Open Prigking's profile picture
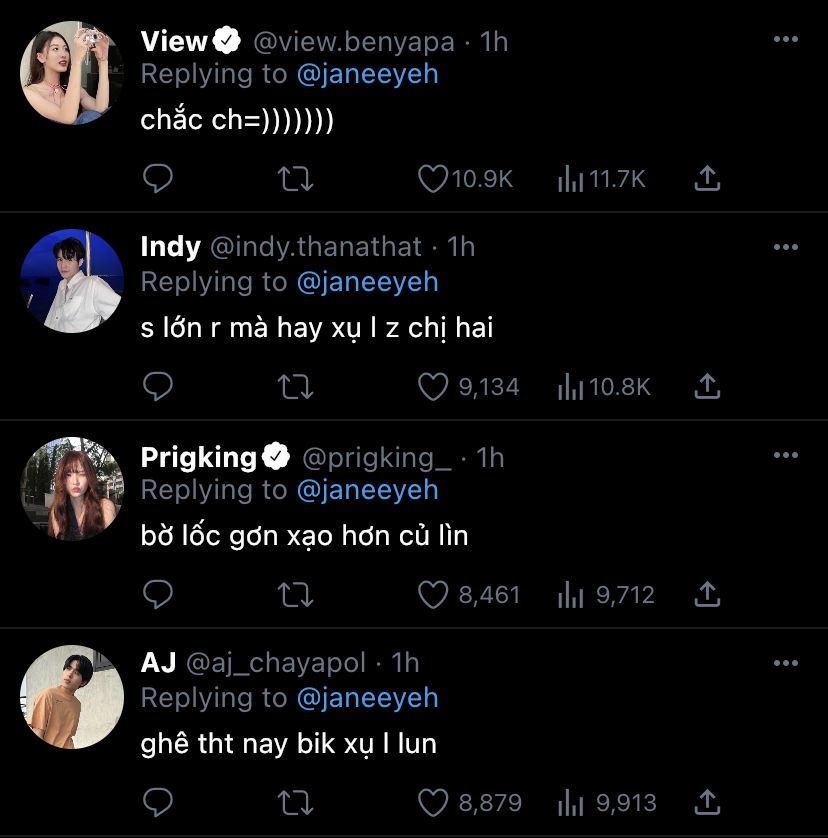828x838 pixels. [71, 488]
